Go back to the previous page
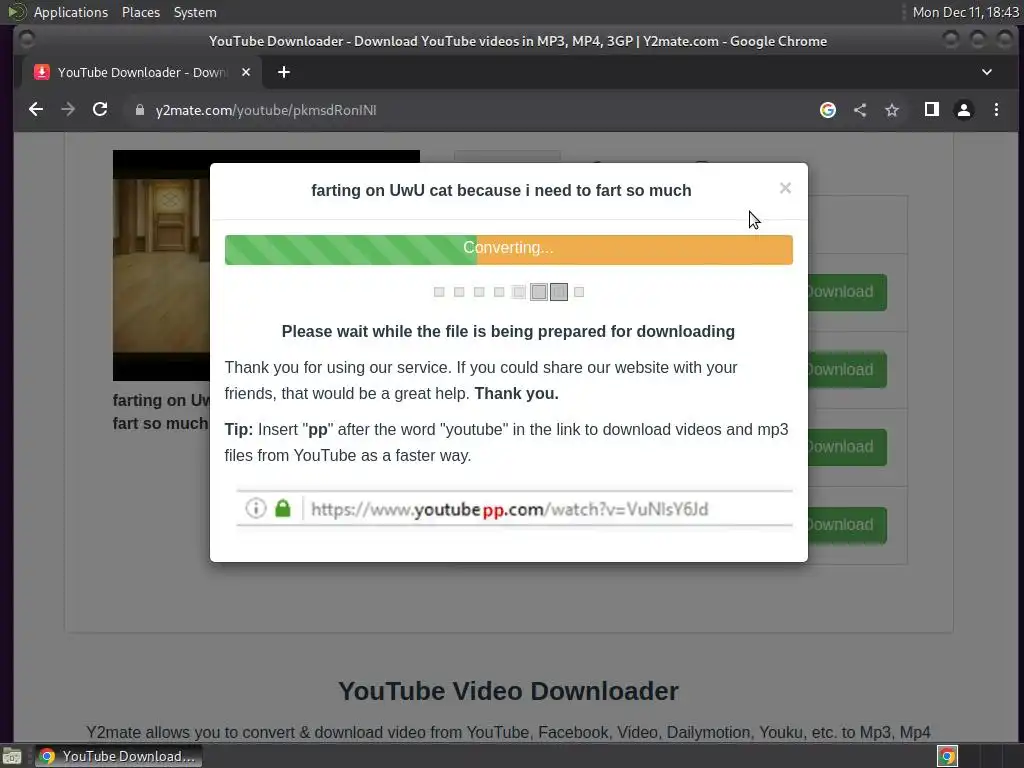This screenshot has height=768, width=1024. point(36,110)
